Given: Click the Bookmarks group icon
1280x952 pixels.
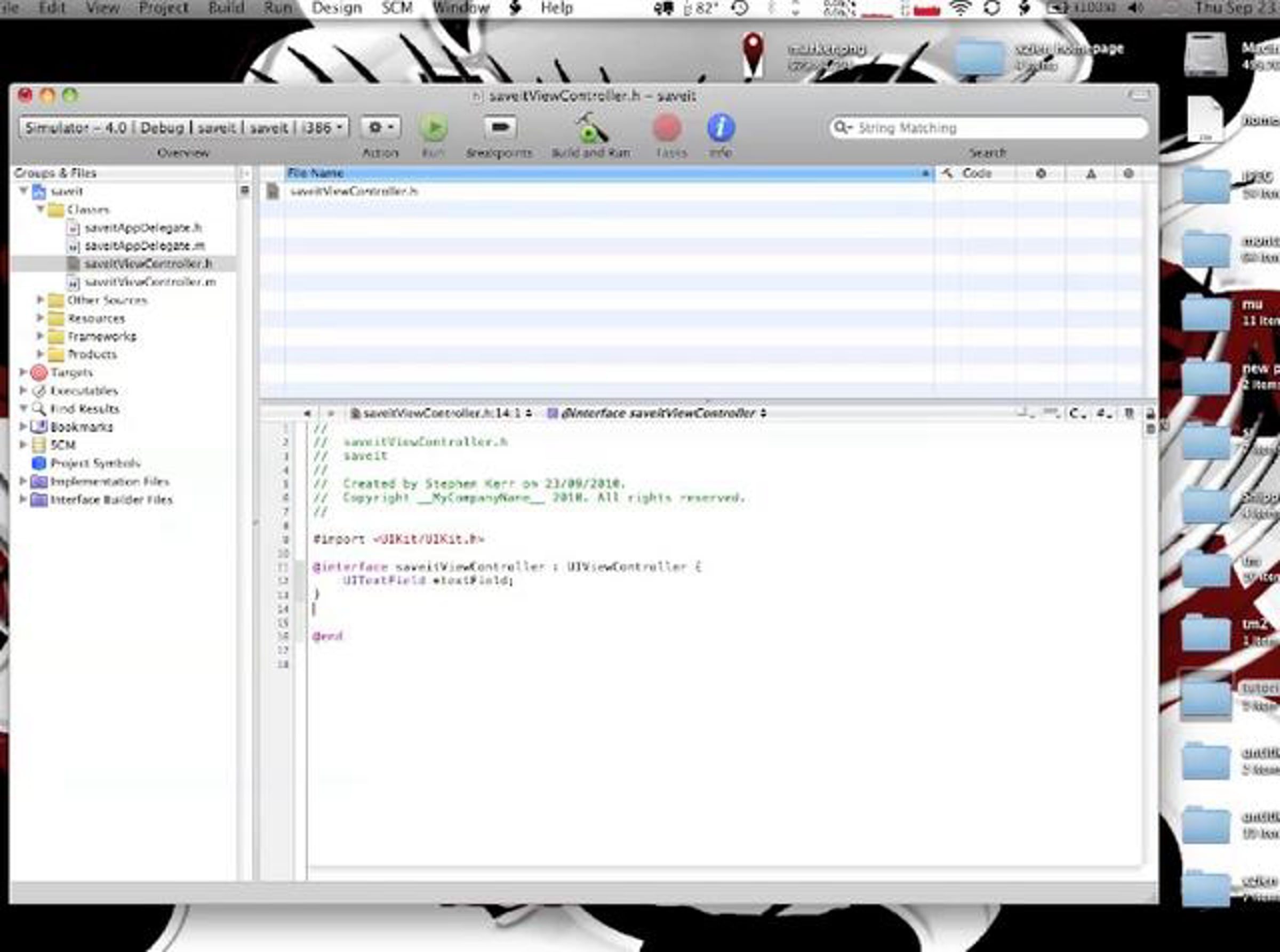Looking at the screenshot, I should [x=38, y=427].
